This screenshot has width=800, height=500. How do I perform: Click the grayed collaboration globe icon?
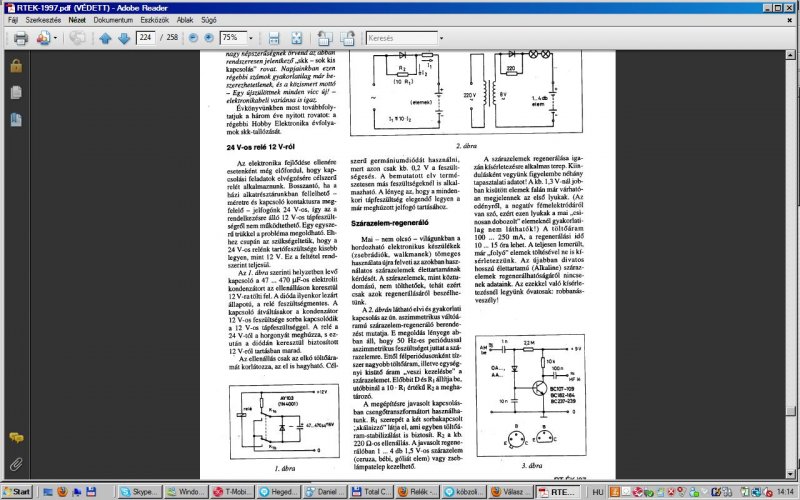tap(77, 38)
